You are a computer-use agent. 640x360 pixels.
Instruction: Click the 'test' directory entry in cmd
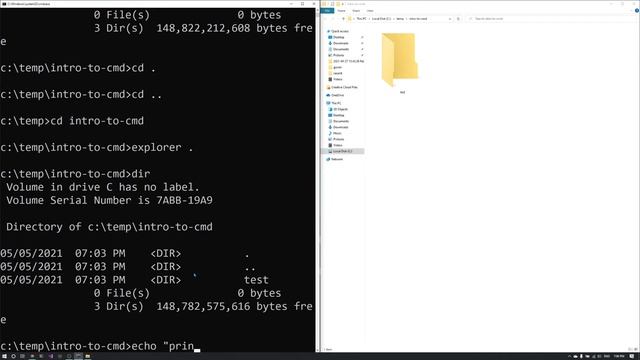(x=256, y=280)
